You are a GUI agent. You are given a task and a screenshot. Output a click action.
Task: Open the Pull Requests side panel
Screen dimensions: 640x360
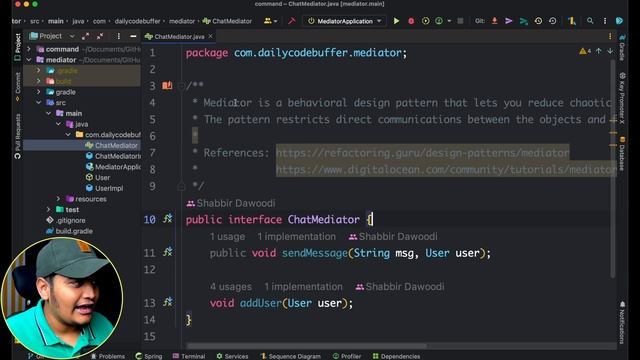click(x=18, y=136)
